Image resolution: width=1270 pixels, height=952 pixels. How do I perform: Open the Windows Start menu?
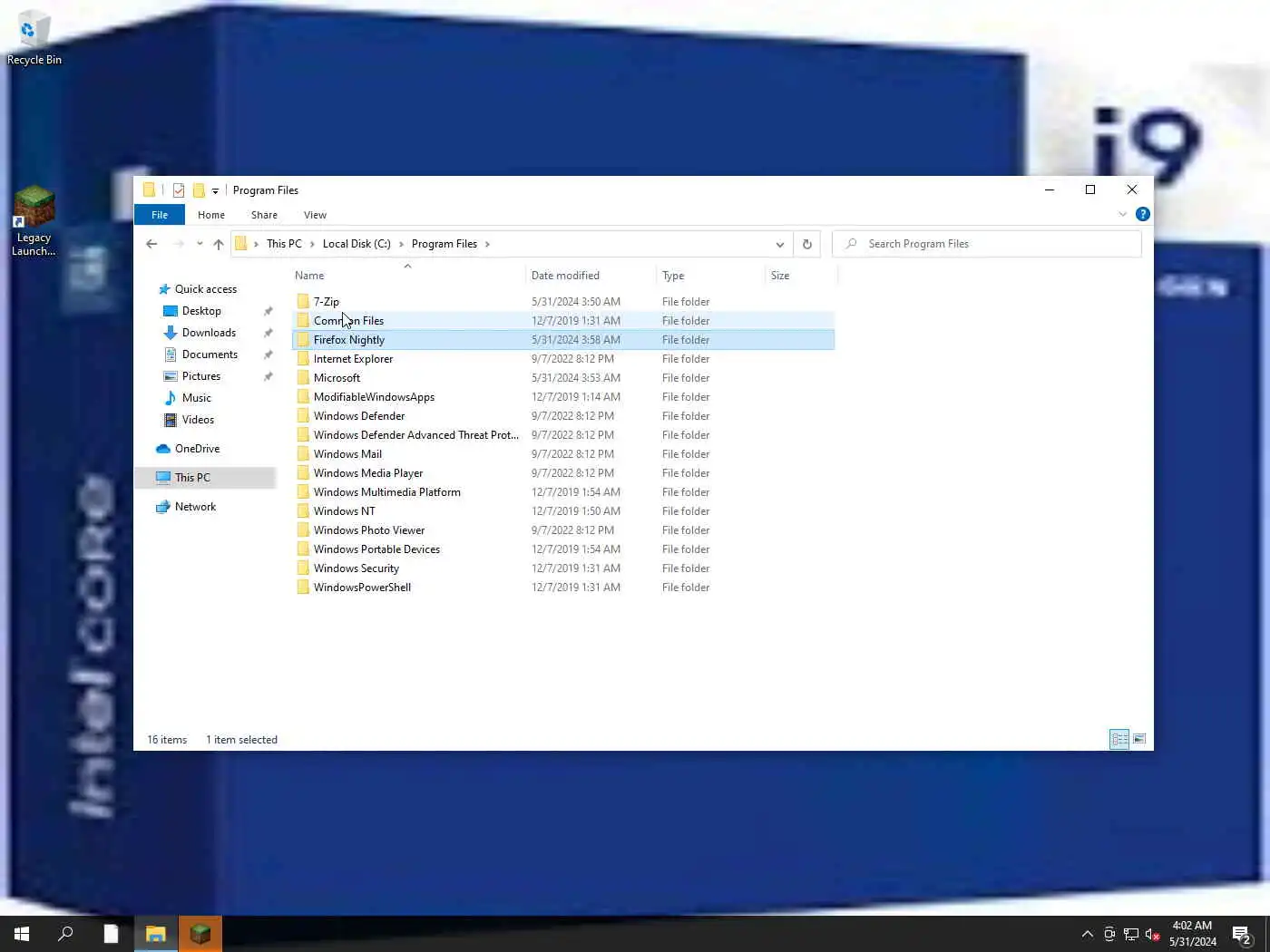coord(22,934)
